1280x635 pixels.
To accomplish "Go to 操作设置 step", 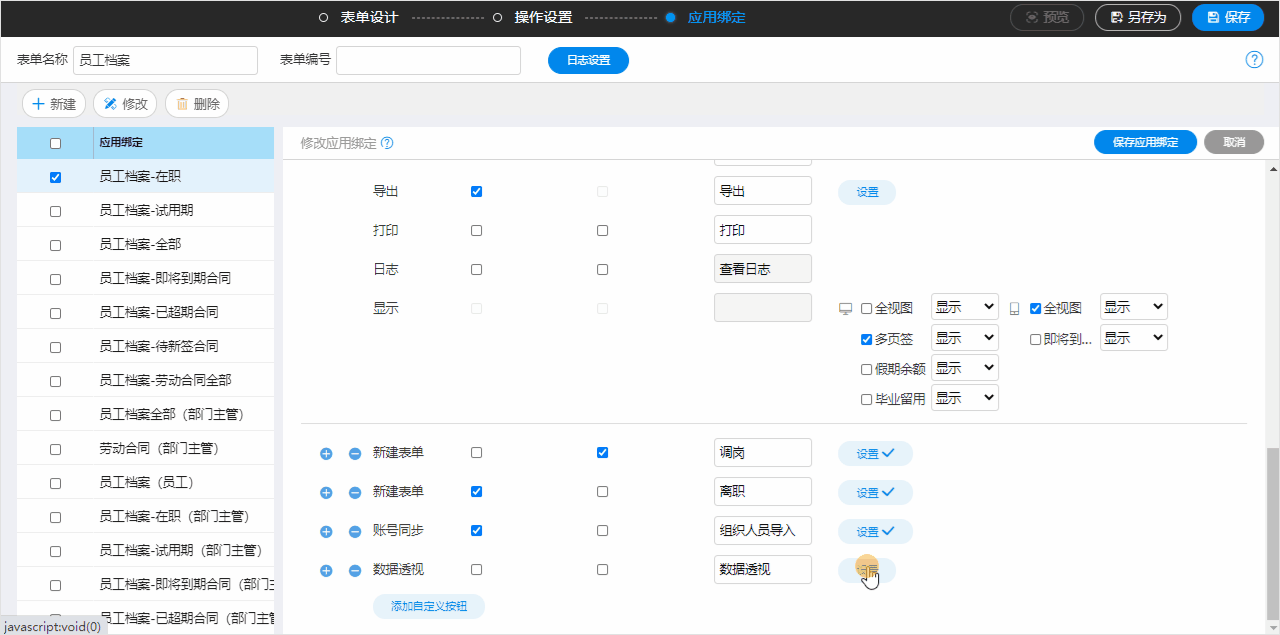I will click(543, 17).
